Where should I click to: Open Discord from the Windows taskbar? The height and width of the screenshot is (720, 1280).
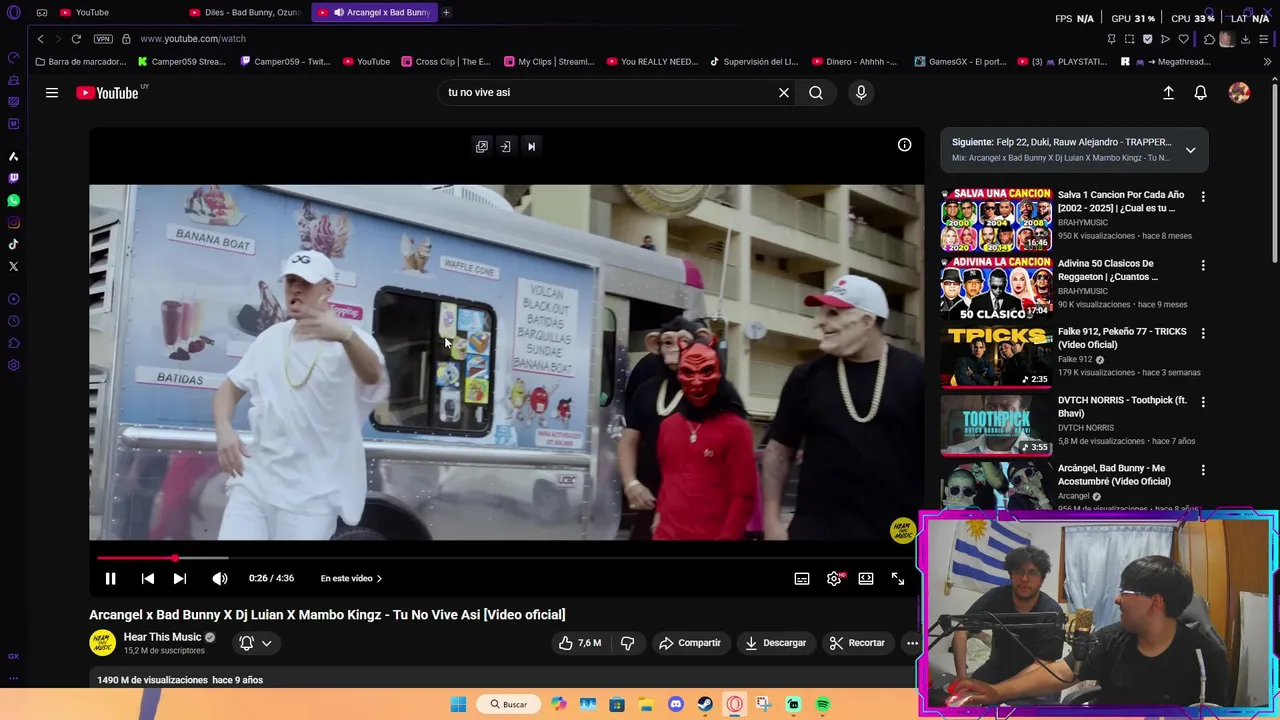676,704
